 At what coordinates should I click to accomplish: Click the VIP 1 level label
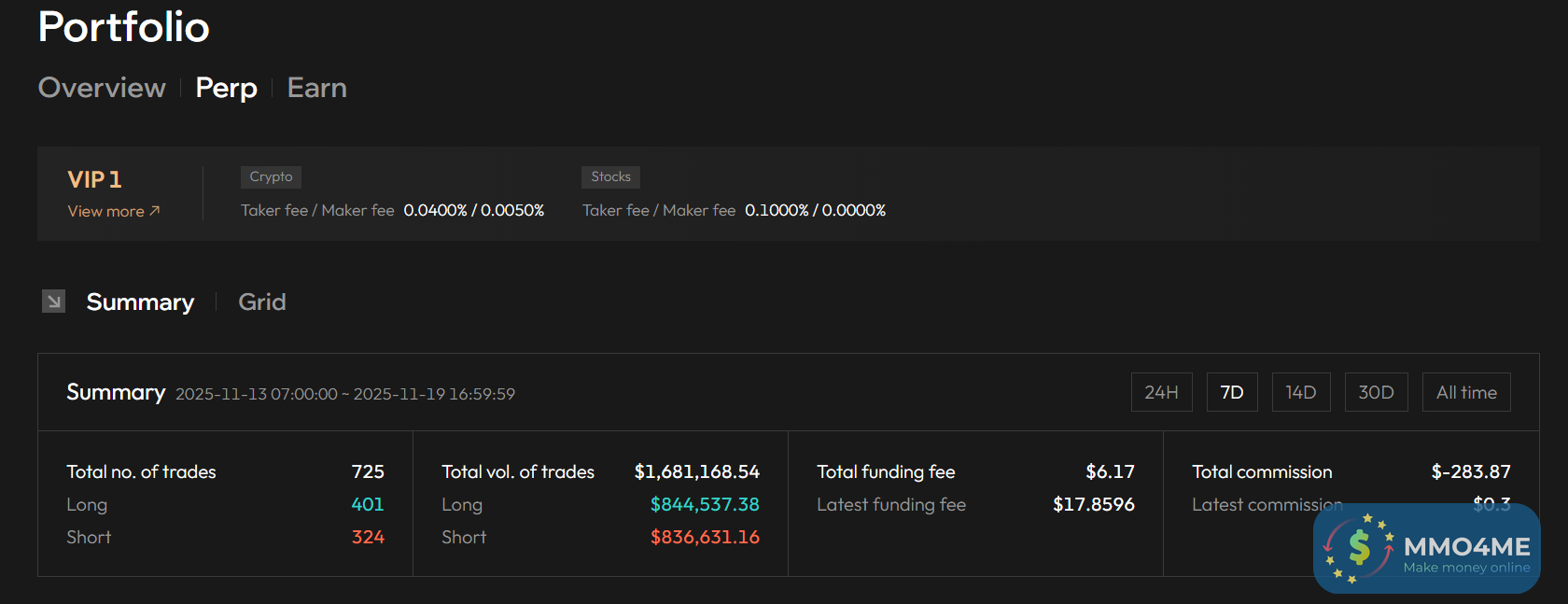click(x=94, y=179)
